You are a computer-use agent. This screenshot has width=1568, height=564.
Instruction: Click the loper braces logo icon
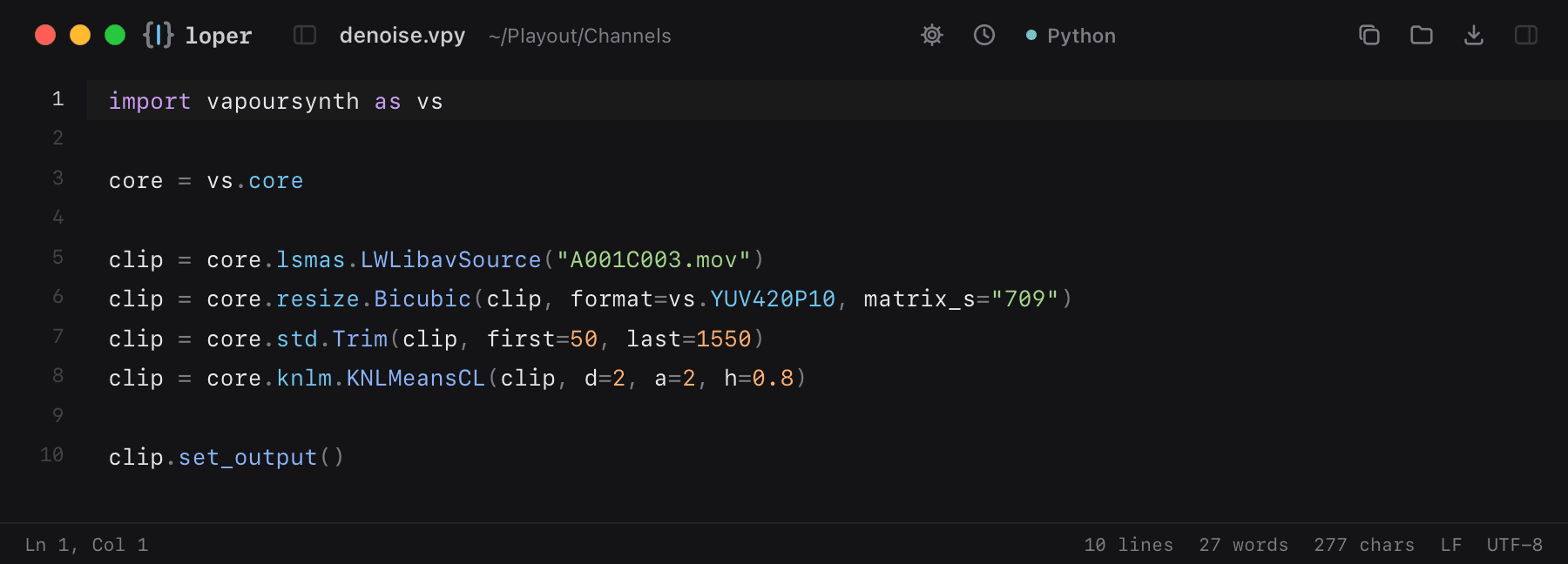159,35
